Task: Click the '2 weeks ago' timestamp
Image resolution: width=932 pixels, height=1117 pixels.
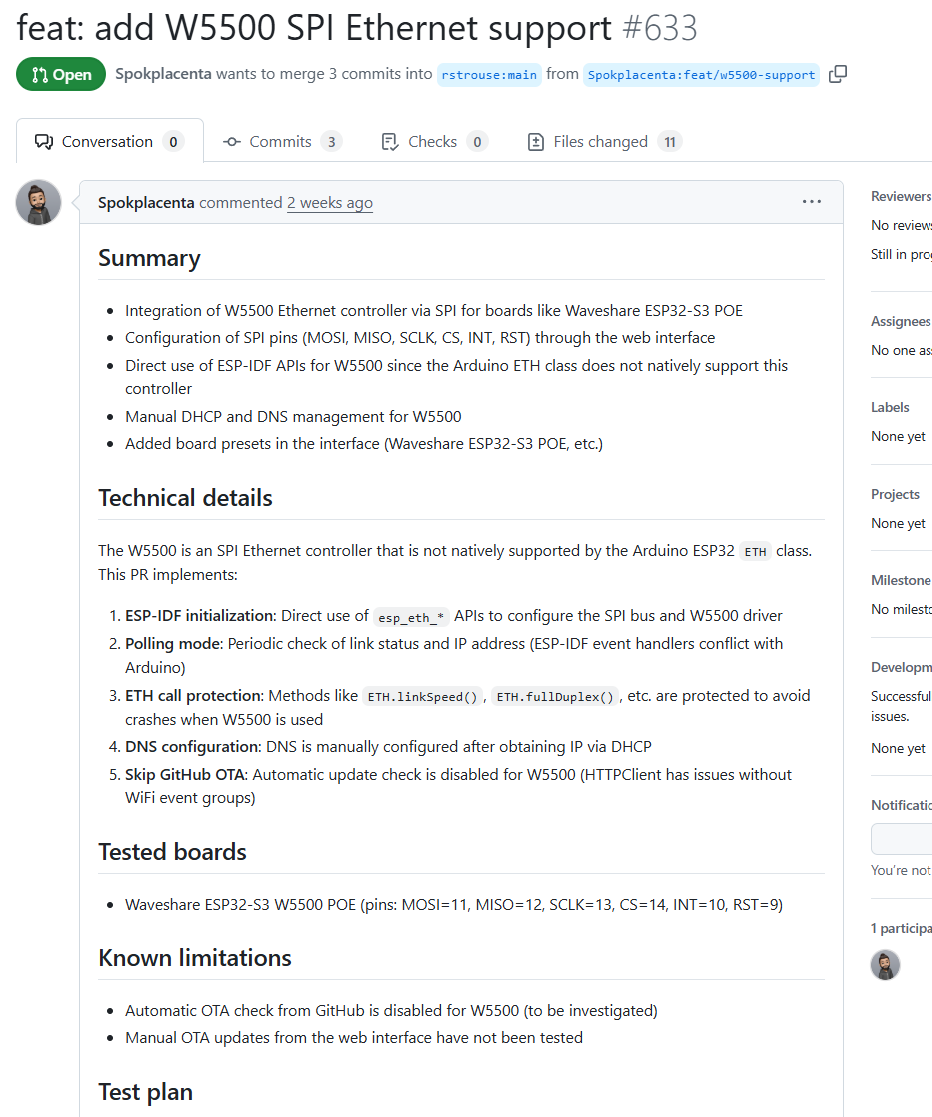Action: pyautogui.click(x=330, y=203)
